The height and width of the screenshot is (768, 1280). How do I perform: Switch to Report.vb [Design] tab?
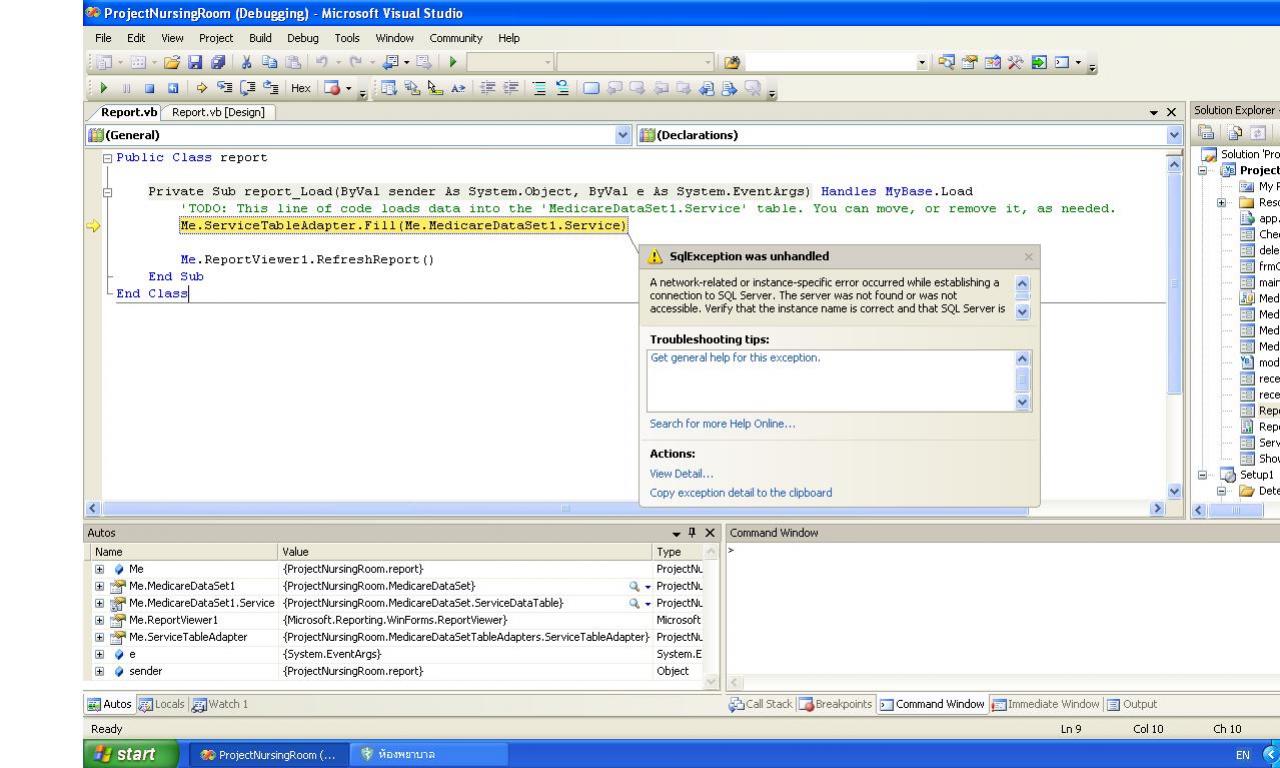pos(218,112)
